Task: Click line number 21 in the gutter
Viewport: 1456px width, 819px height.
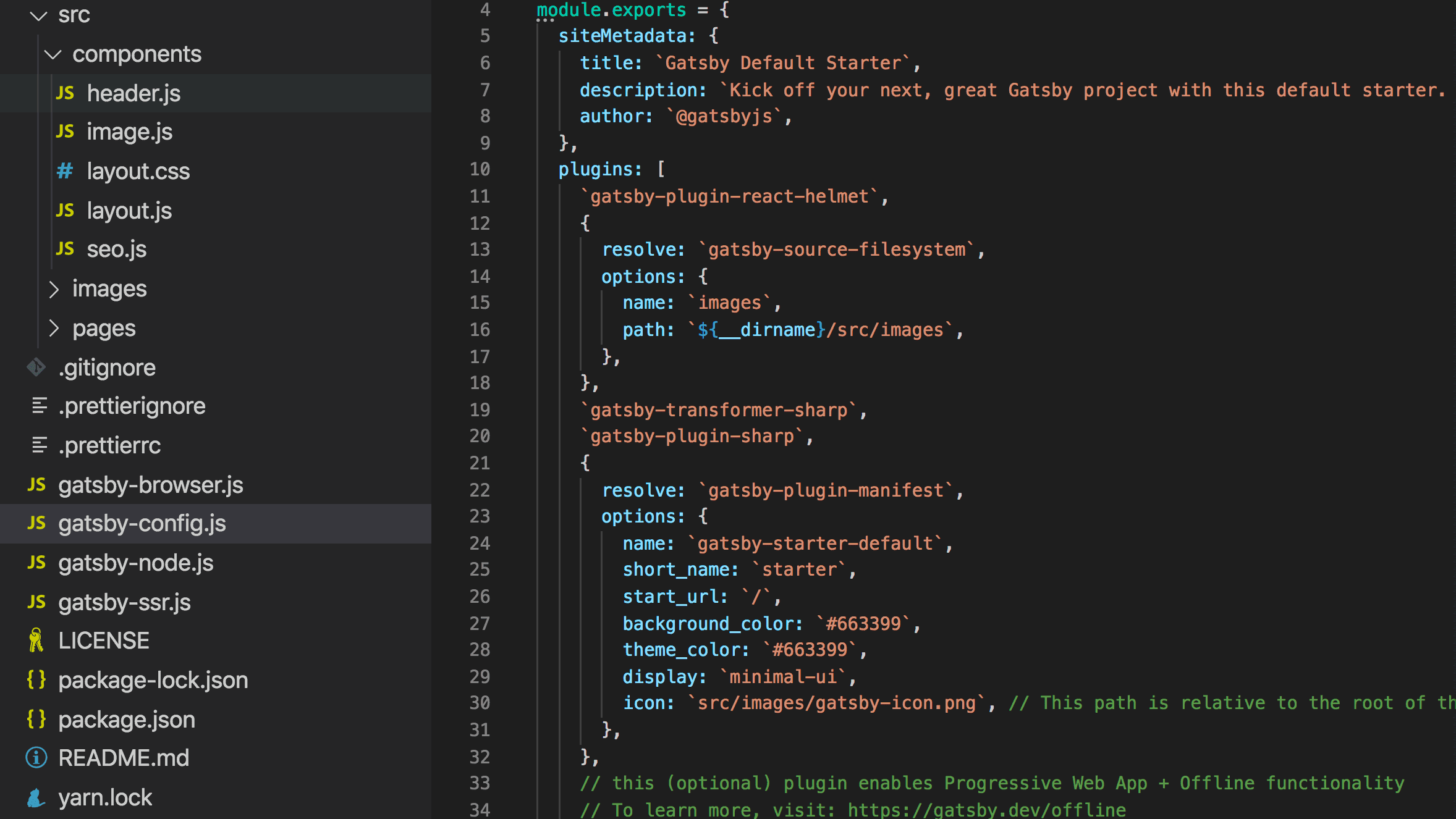Action: point(480,463)
